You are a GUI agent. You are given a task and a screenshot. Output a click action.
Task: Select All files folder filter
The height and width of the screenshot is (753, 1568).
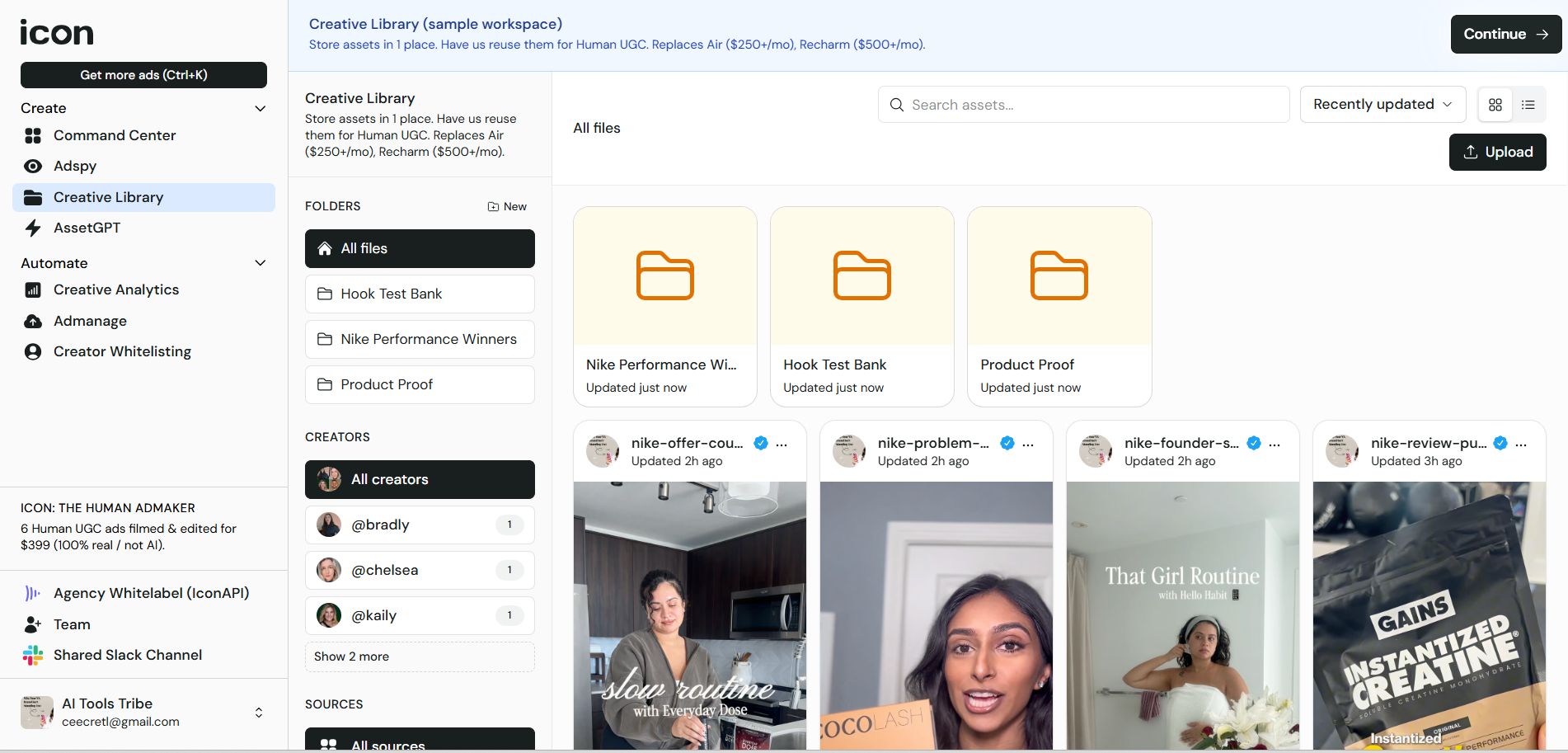pyautogui.click(x=420, y=248)
